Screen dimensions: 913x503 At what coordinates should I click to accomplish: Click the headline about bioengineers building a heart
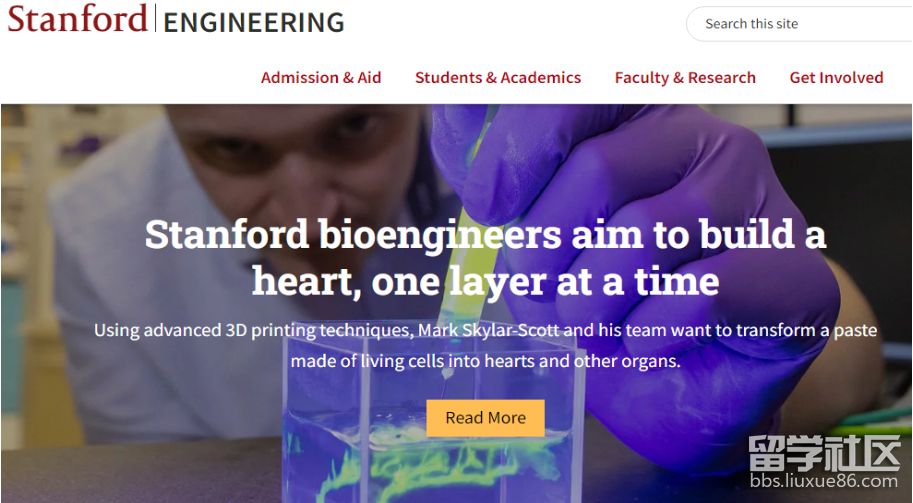click(485, 236)
